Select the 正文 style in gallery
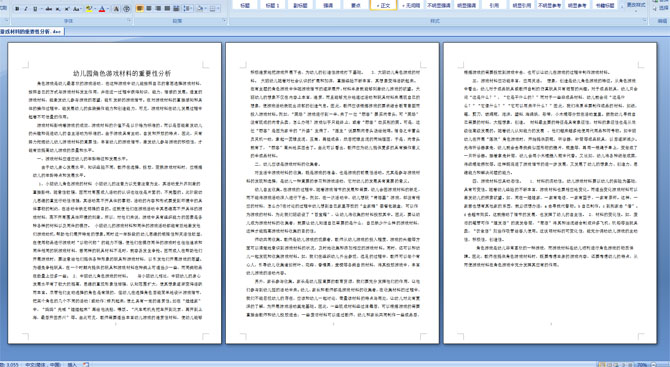The image size is (670, 367). (x=383, y=5)
